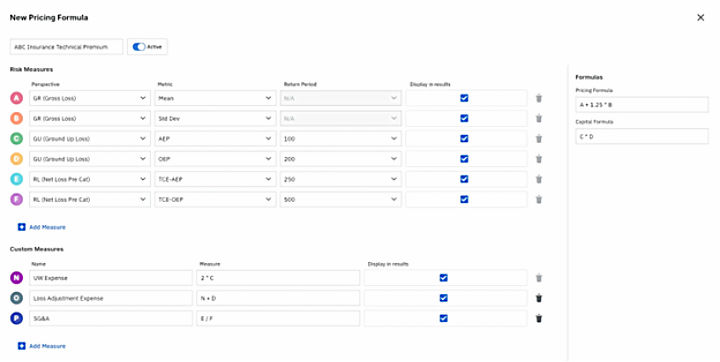720x362 pixels.
Task: Edit the Capital Formula field
Action: tap(642, 136)
